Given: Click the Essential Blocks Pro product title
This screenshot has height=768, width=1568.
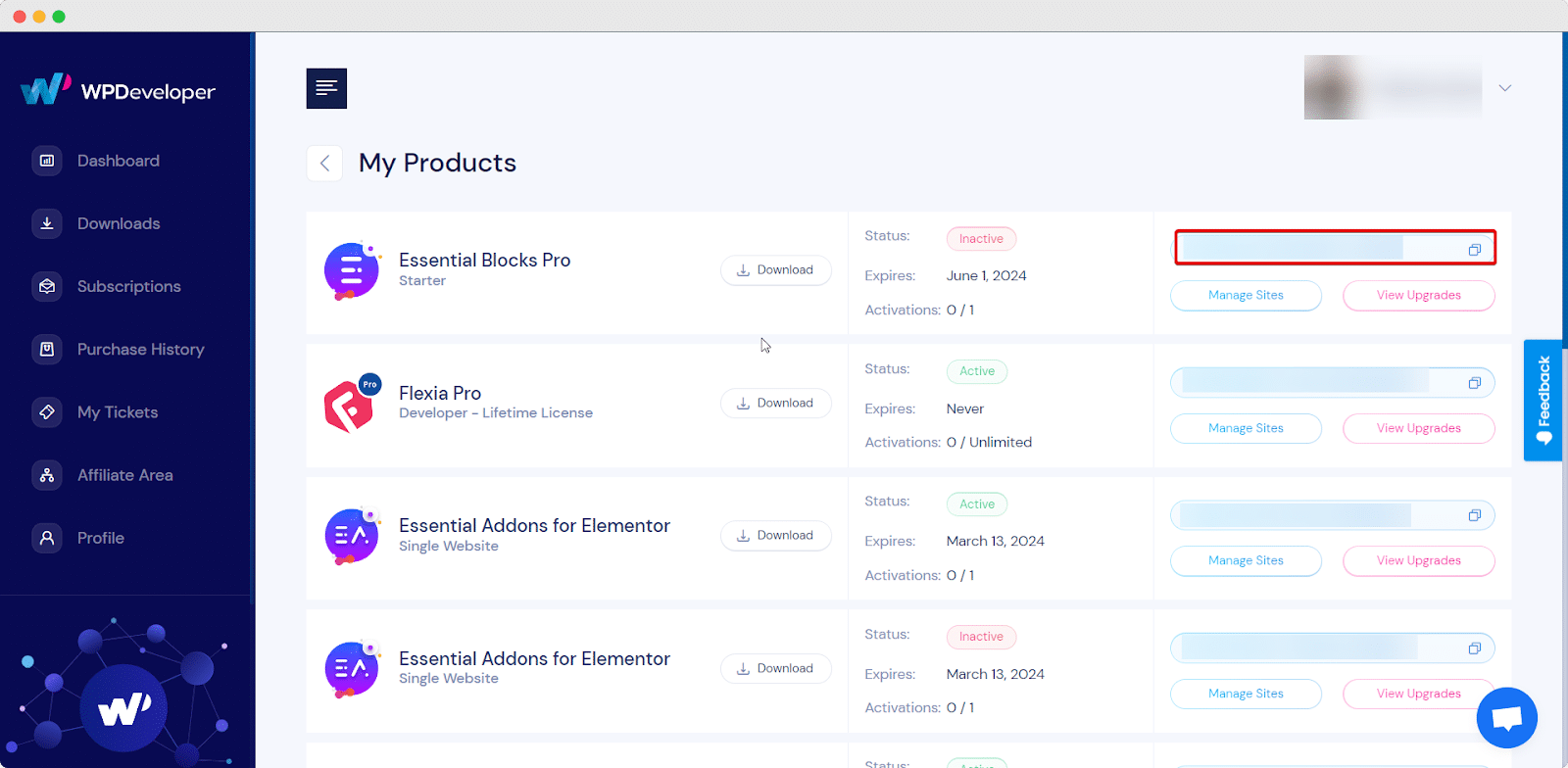Looking at the screenshot, I should point(484,260).
